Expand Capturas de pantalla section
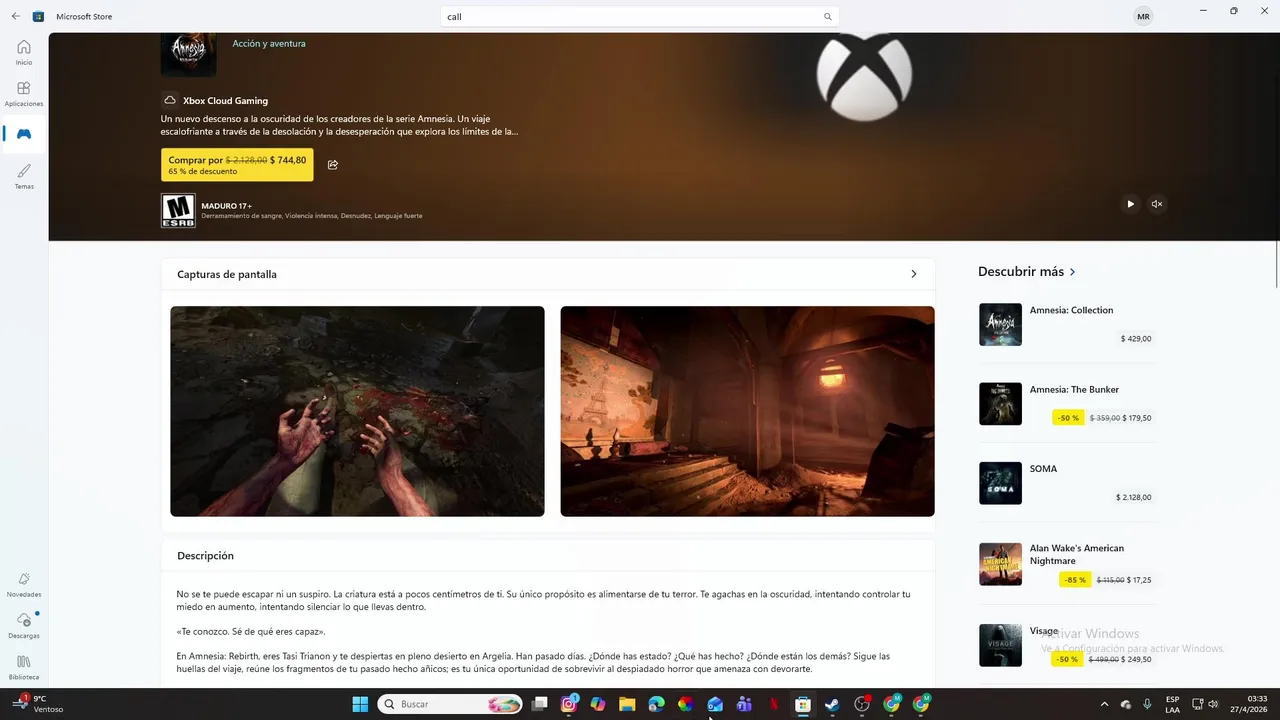The image size is (1280, 720). pos(913,274)
